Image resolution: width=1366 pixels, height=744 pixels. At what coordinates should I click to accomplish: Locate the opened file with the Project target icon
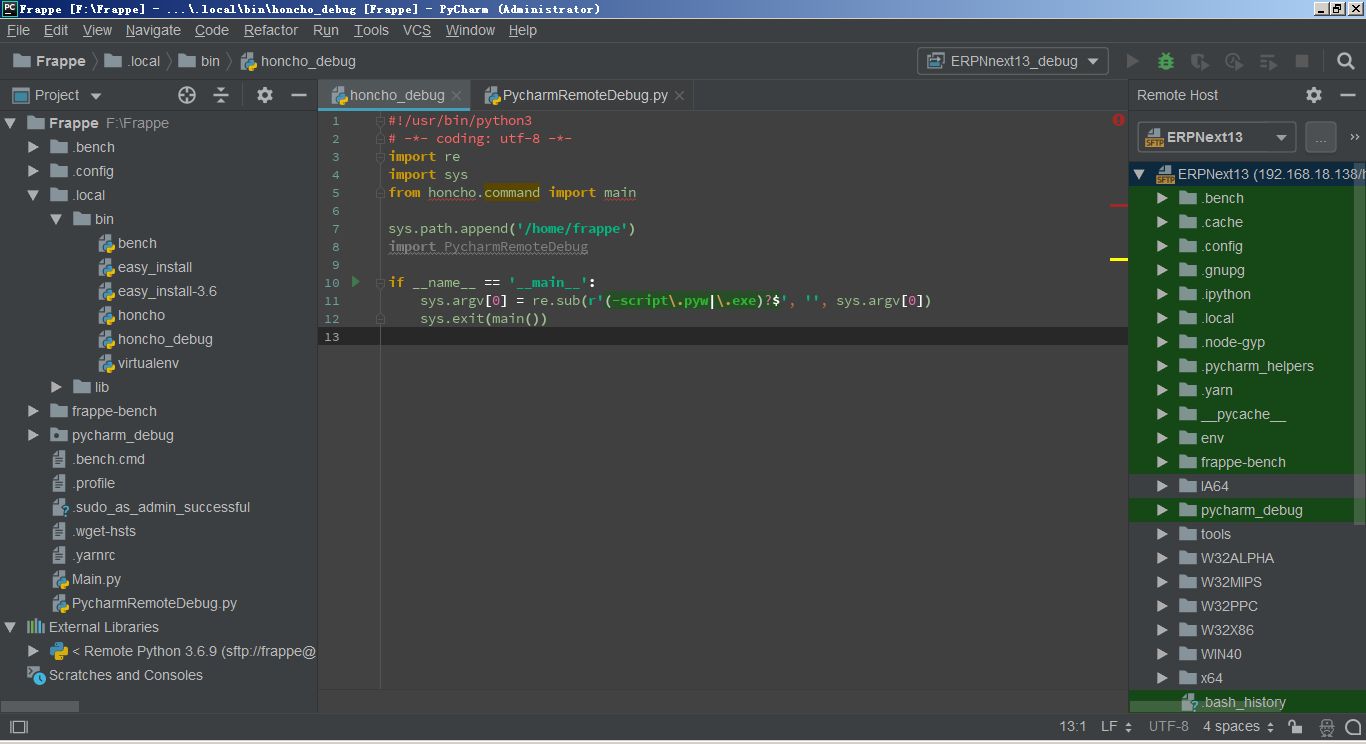(187, 95)
